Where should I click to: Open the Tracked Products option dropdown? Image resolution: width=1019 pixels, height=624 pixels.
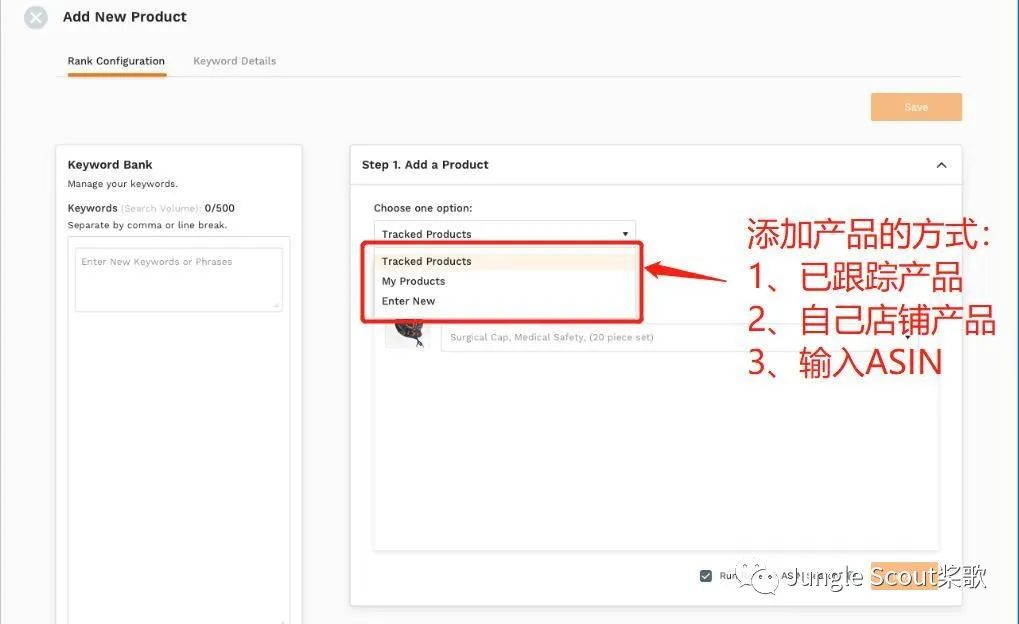pyautogui.click(x=504, y=233)
